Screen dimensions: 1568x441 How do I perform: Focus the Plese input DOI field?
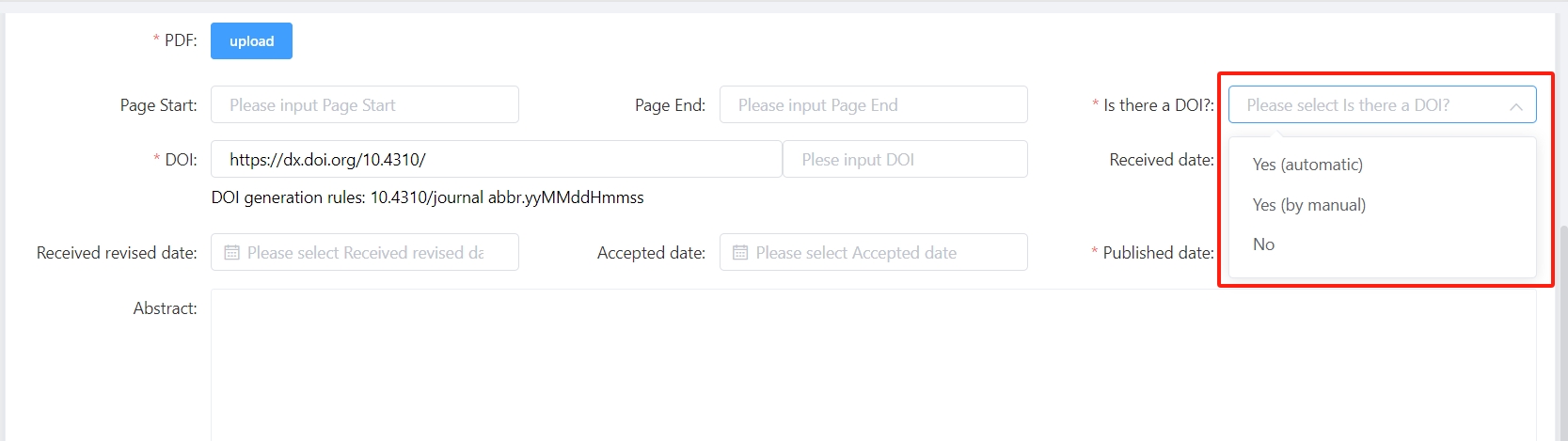click(905, 159)
